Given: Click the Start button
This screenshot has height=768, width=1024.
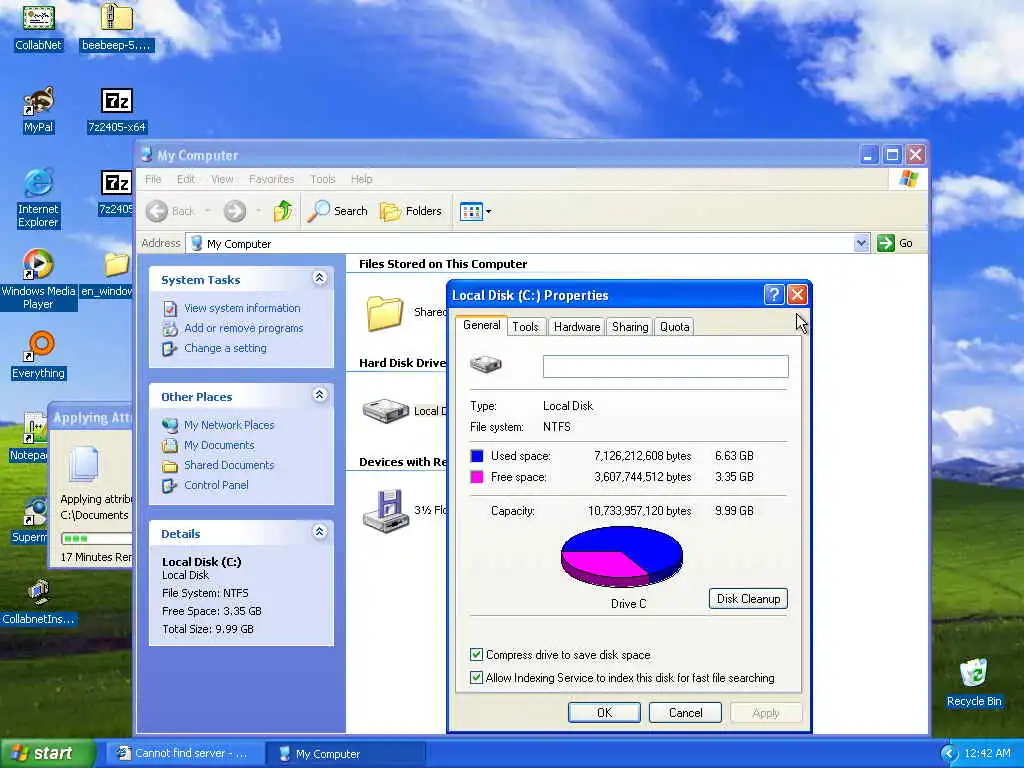Looking at the screenshot, I should [x=47, y=753].
